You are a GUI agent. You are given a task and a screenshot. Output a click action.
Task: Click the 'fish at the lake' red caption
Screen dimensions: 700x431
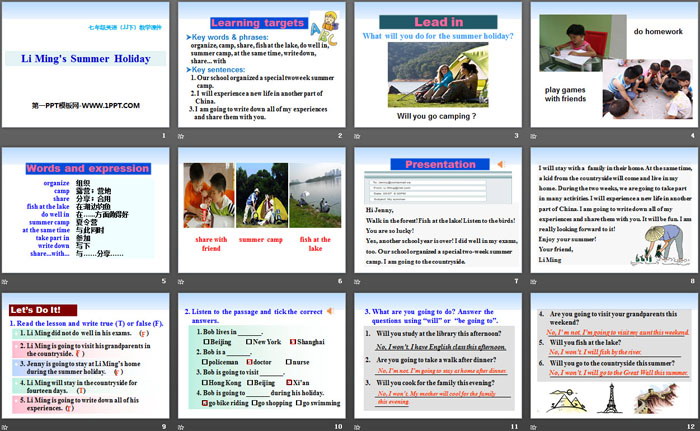pyautogui.click(x=315, y=244)
